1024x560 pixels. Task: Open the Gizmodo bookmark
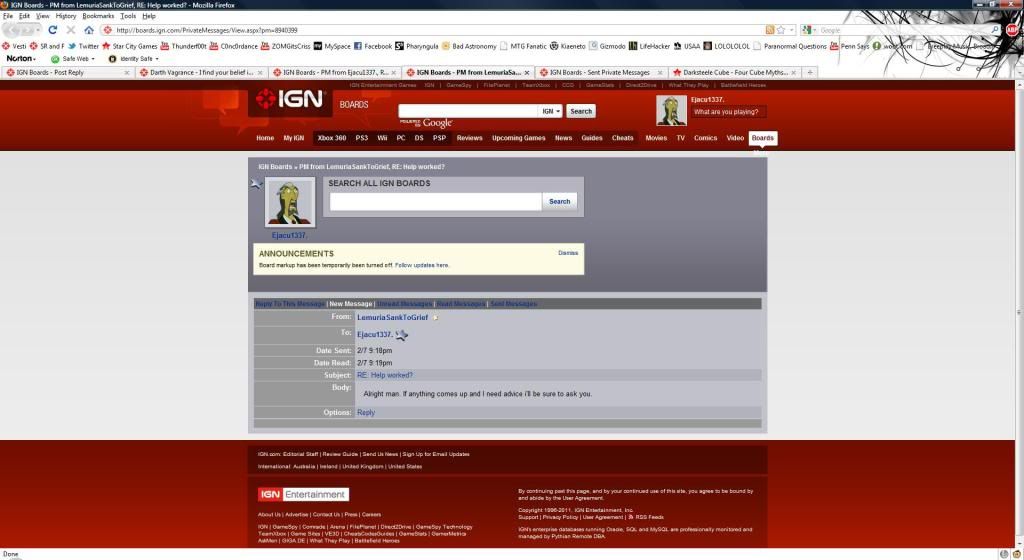(x=607, y=46)
